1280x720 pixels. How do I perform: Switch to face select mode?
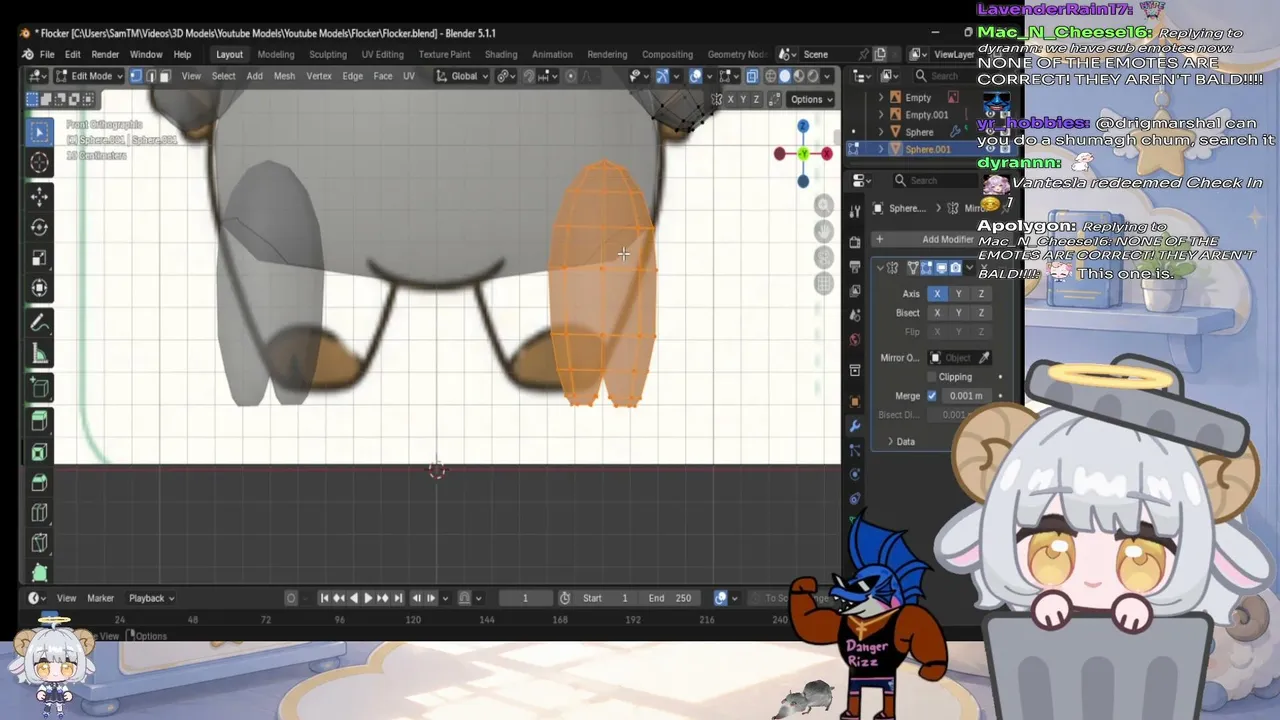[165, 76]
